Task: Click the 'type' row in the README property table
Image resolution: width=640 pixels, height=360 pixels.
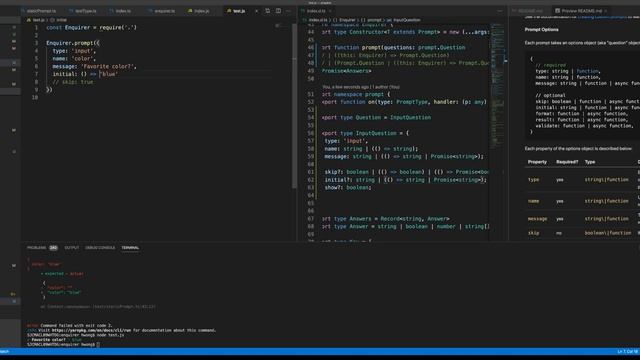Action: coord(582,180)
